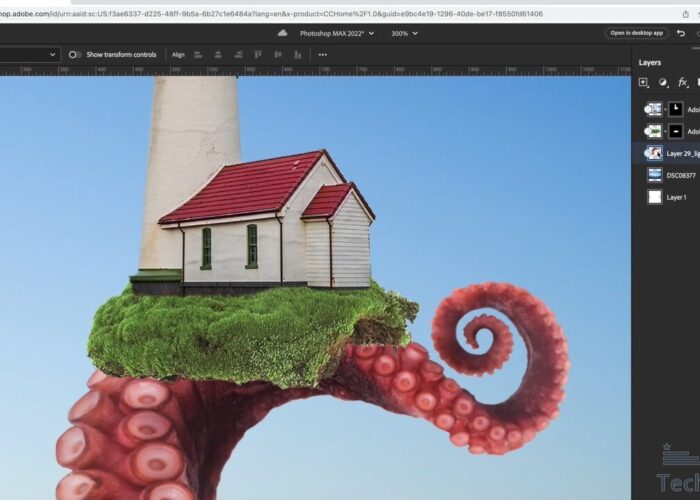The height and width of the screenshot is (500, 700).
Task: Toggle Show transform controls switch
Action: [75, 54]
